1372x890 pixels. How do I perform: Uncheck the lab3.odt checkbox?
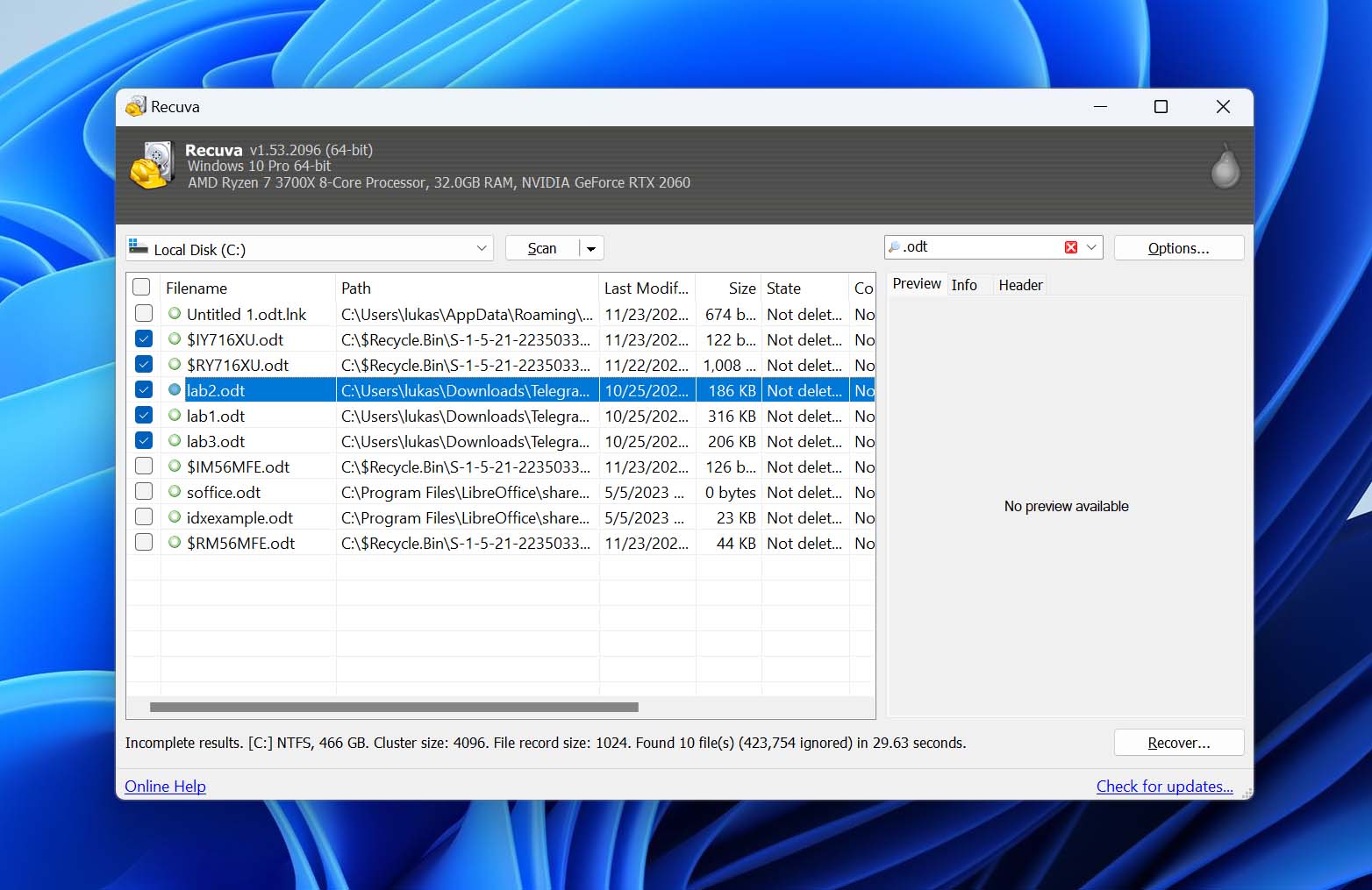[x=144, y=440]
